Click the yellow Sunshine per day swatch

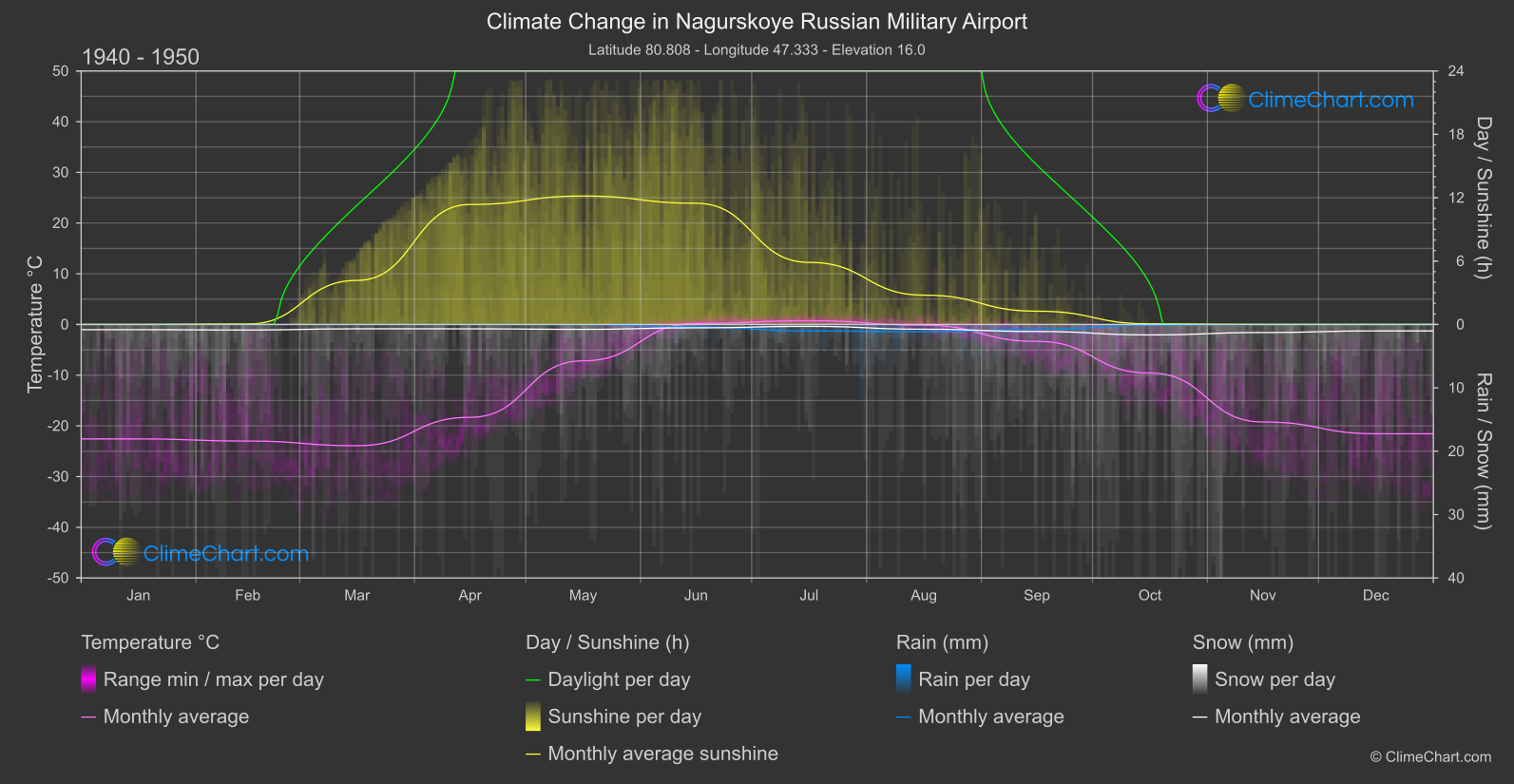pos(533,717)
